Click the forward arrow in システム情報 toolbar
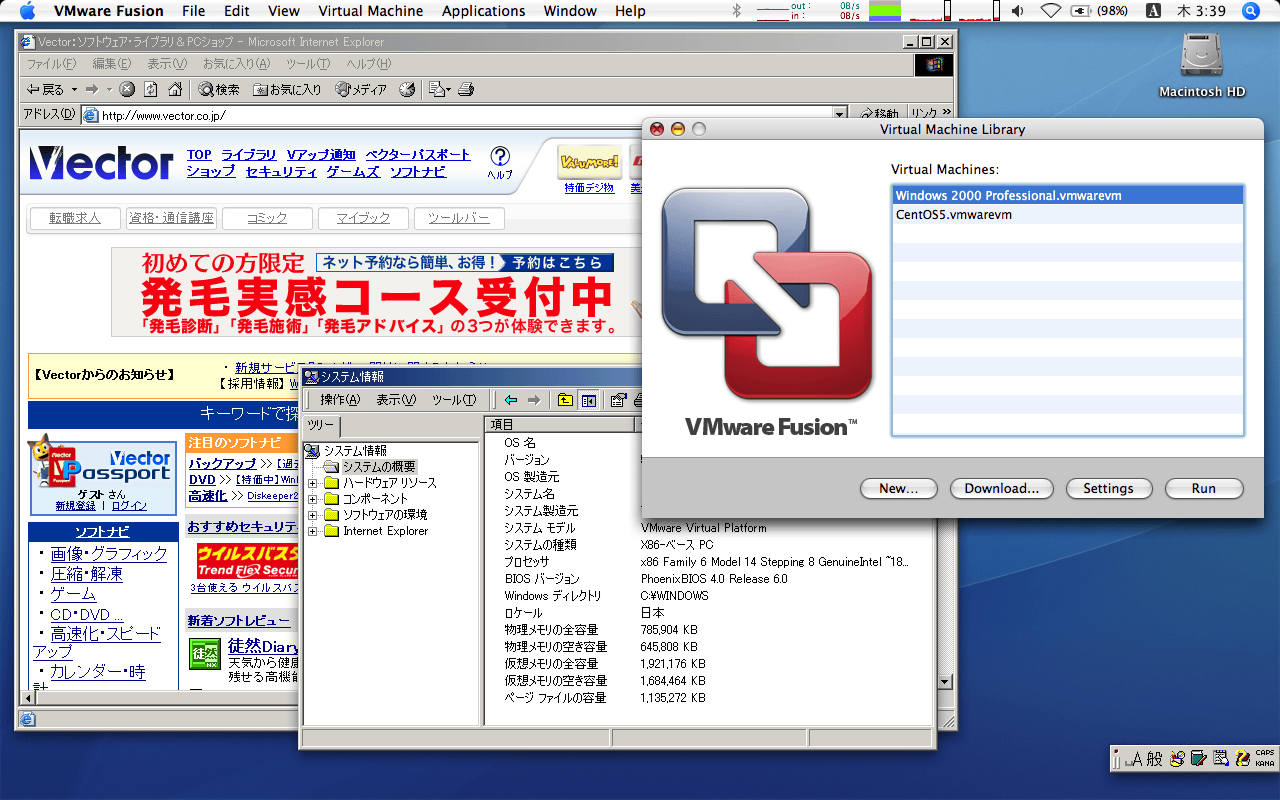The image size is (1280, 800). 534,400
